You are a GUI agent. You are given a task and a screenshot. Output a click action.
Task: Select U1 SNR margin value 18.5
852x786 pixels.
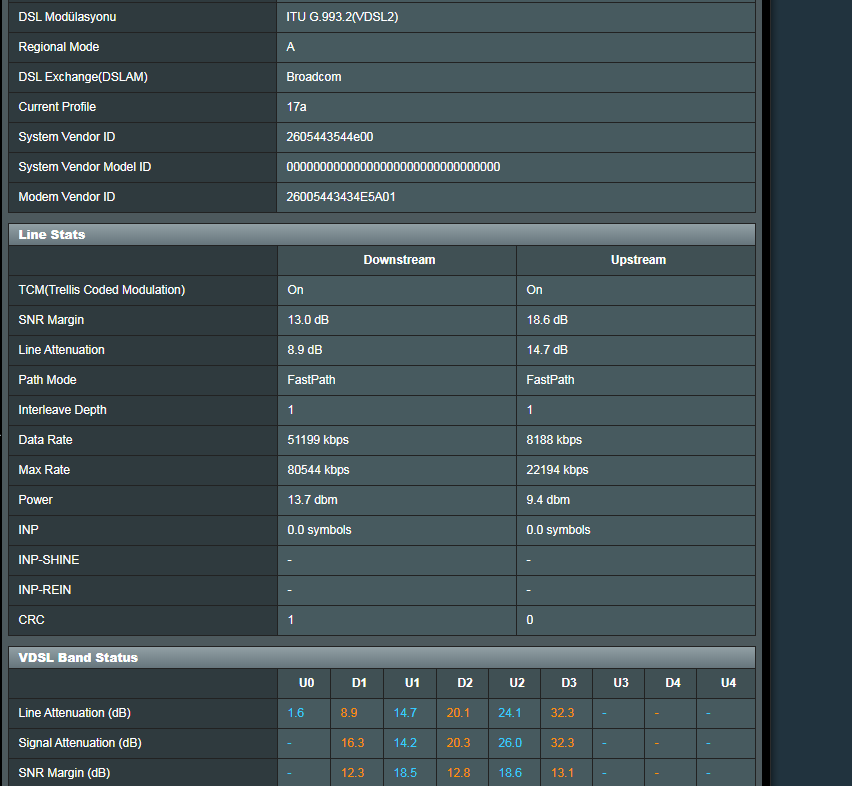pyautogui.click(x=405, y=772)
